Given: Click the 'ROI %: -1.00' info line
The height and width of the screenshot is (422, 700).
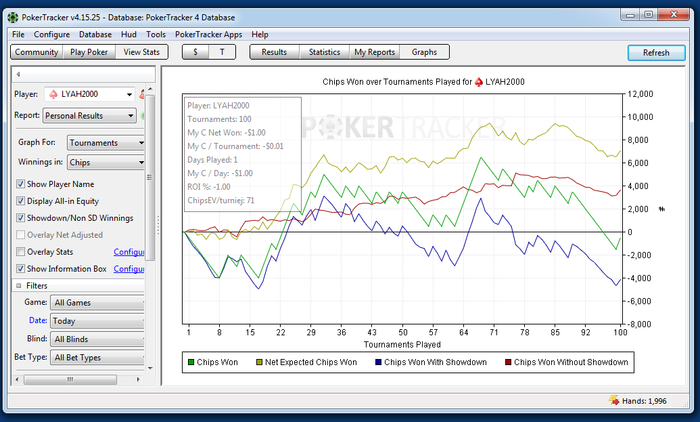Looking at the screenshot, I should coord(209,187).
